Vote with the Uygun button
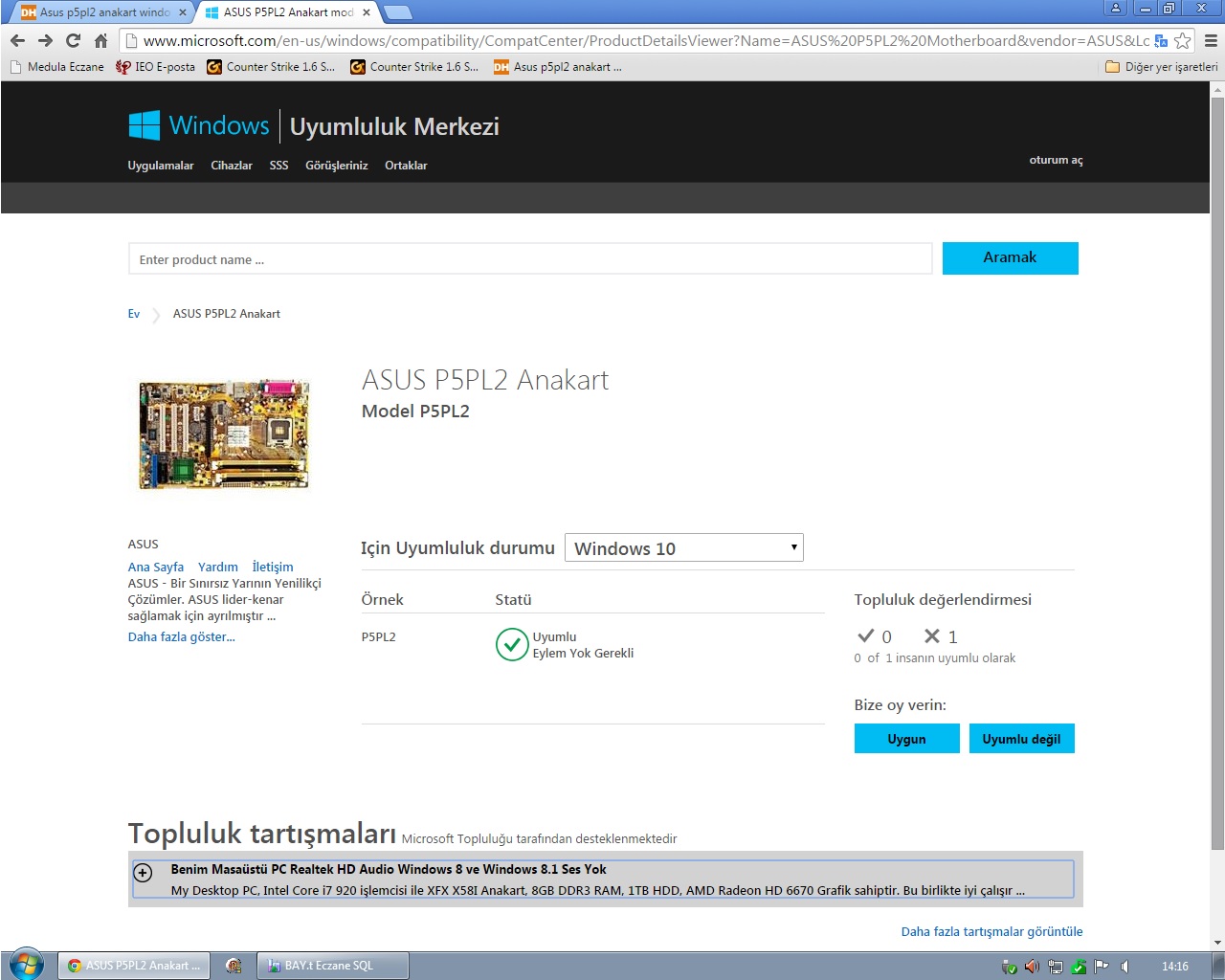The height and width of the screenshot is (980, 1225). pos(907,739)
